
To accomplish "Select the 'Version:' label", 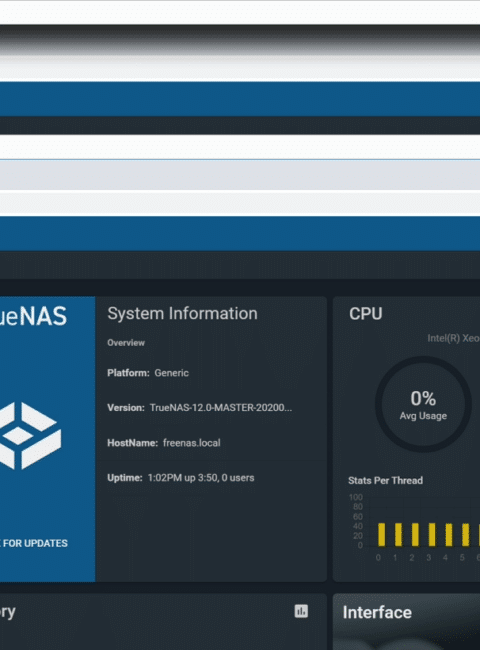I will pos(126,407).
